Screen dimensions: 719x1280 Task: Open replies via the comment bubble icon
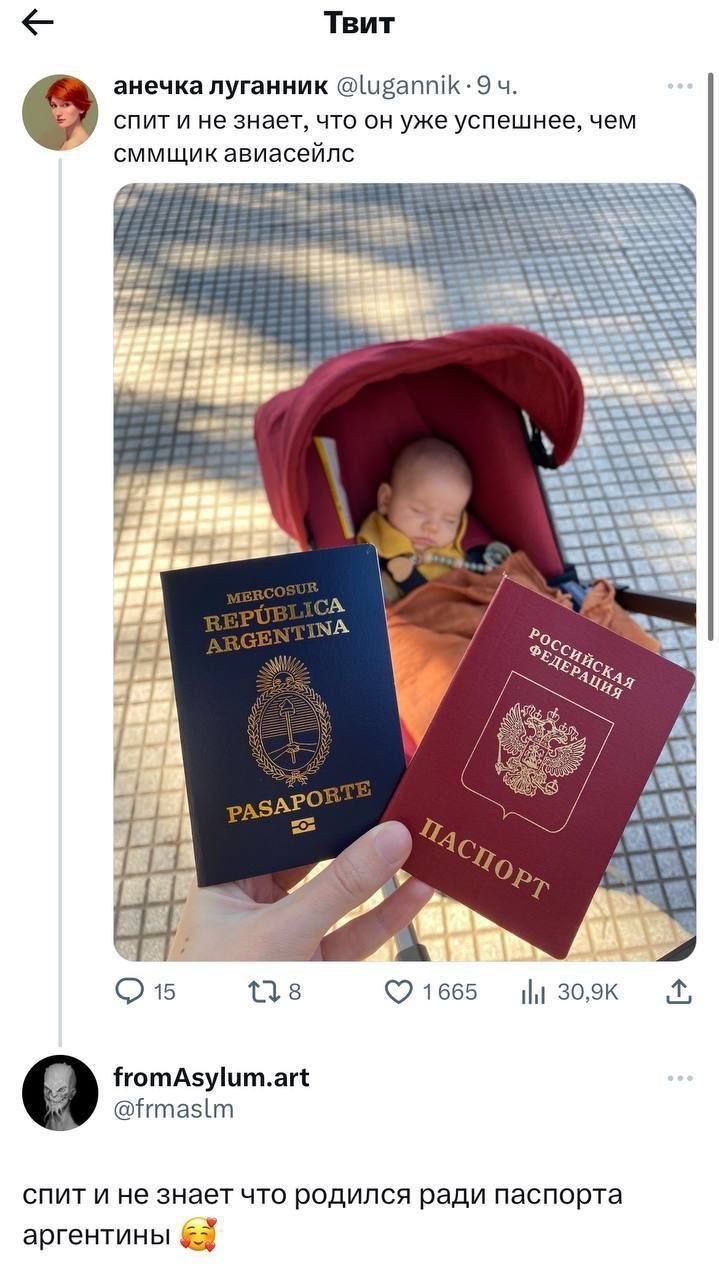tap(131, 991)
